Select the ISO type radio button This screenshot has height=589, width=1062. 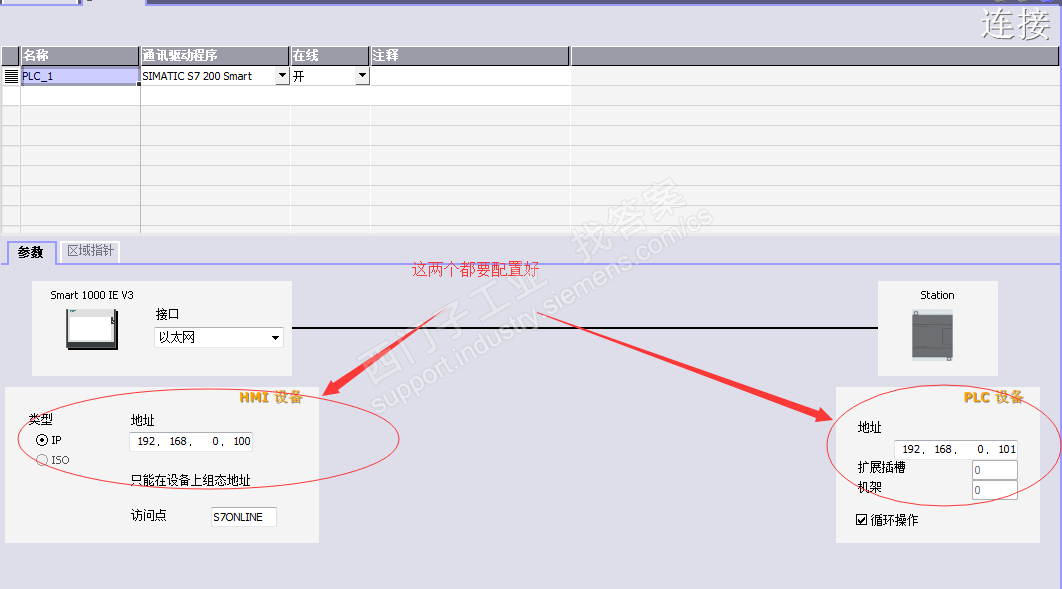(x=42, y=460)
